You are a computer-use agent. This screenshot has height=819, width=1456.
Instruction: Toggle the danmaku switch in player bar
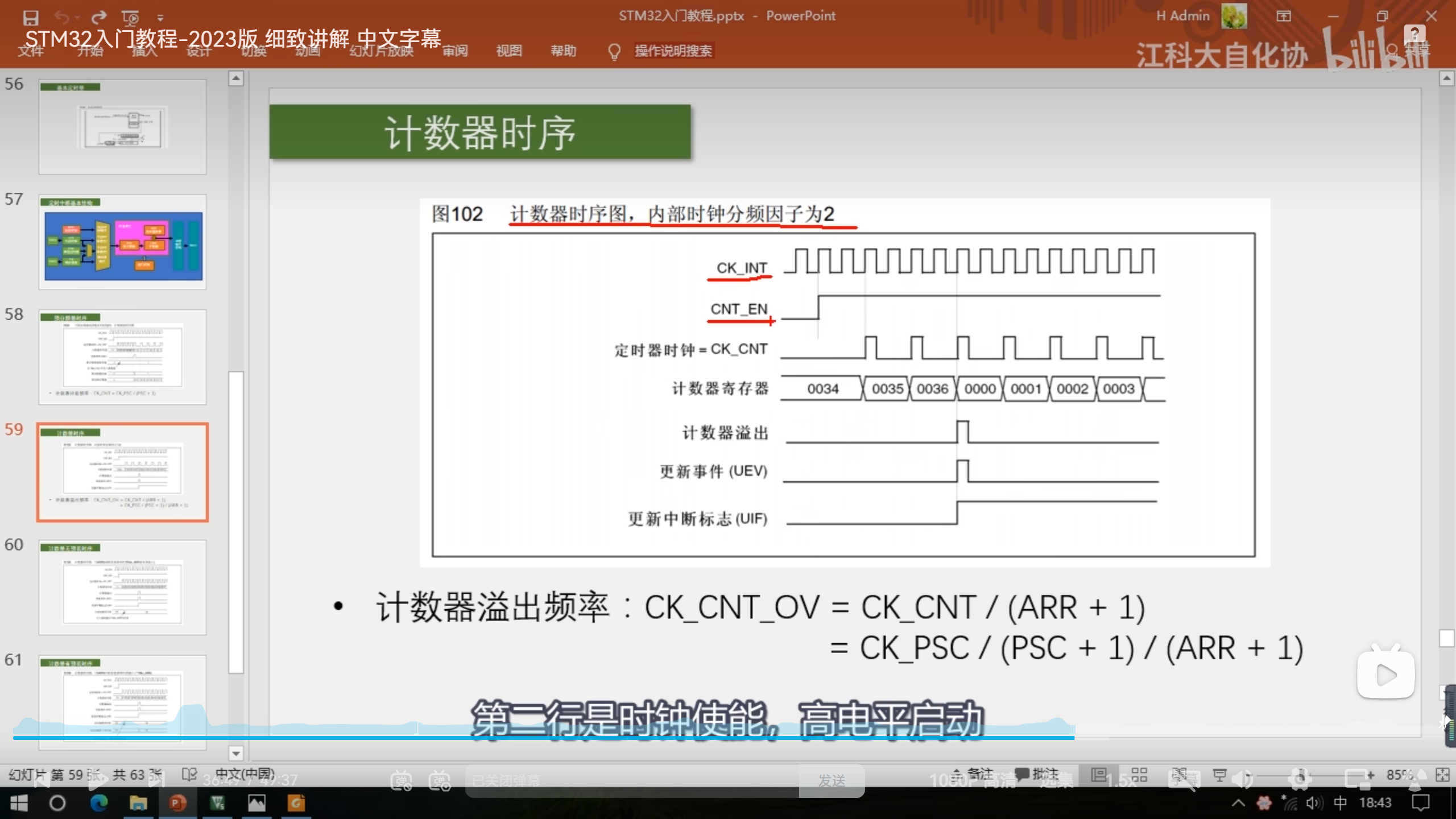(x=401, y=780)
